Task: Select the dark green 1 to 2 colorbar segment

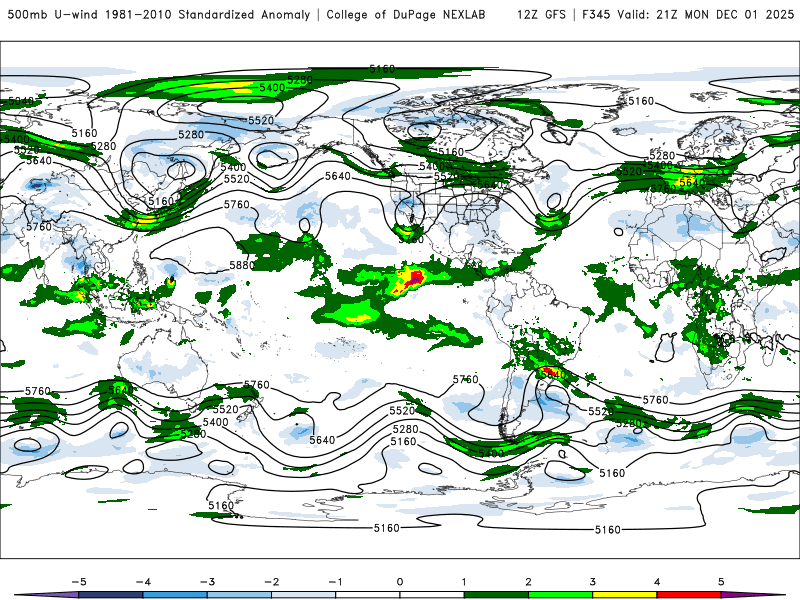Action: point(496,595)
